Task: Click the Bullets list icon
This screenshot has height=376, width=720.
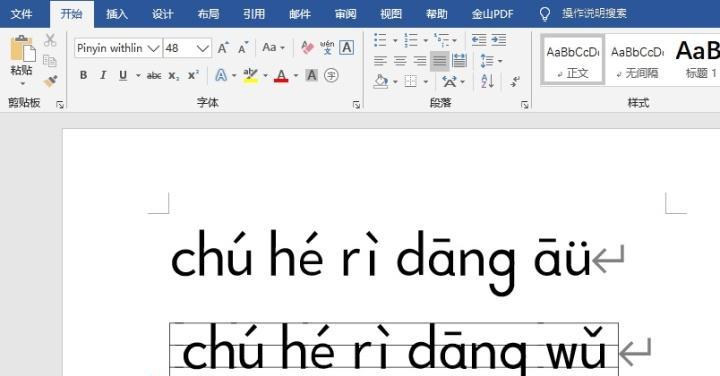Action: pos(380,40)
